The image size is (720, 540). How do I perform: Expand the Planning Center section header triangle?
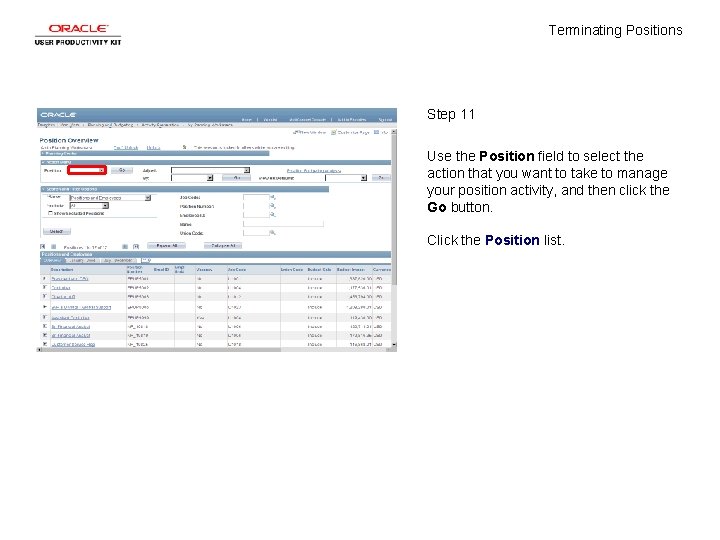(x=43, y=153)
